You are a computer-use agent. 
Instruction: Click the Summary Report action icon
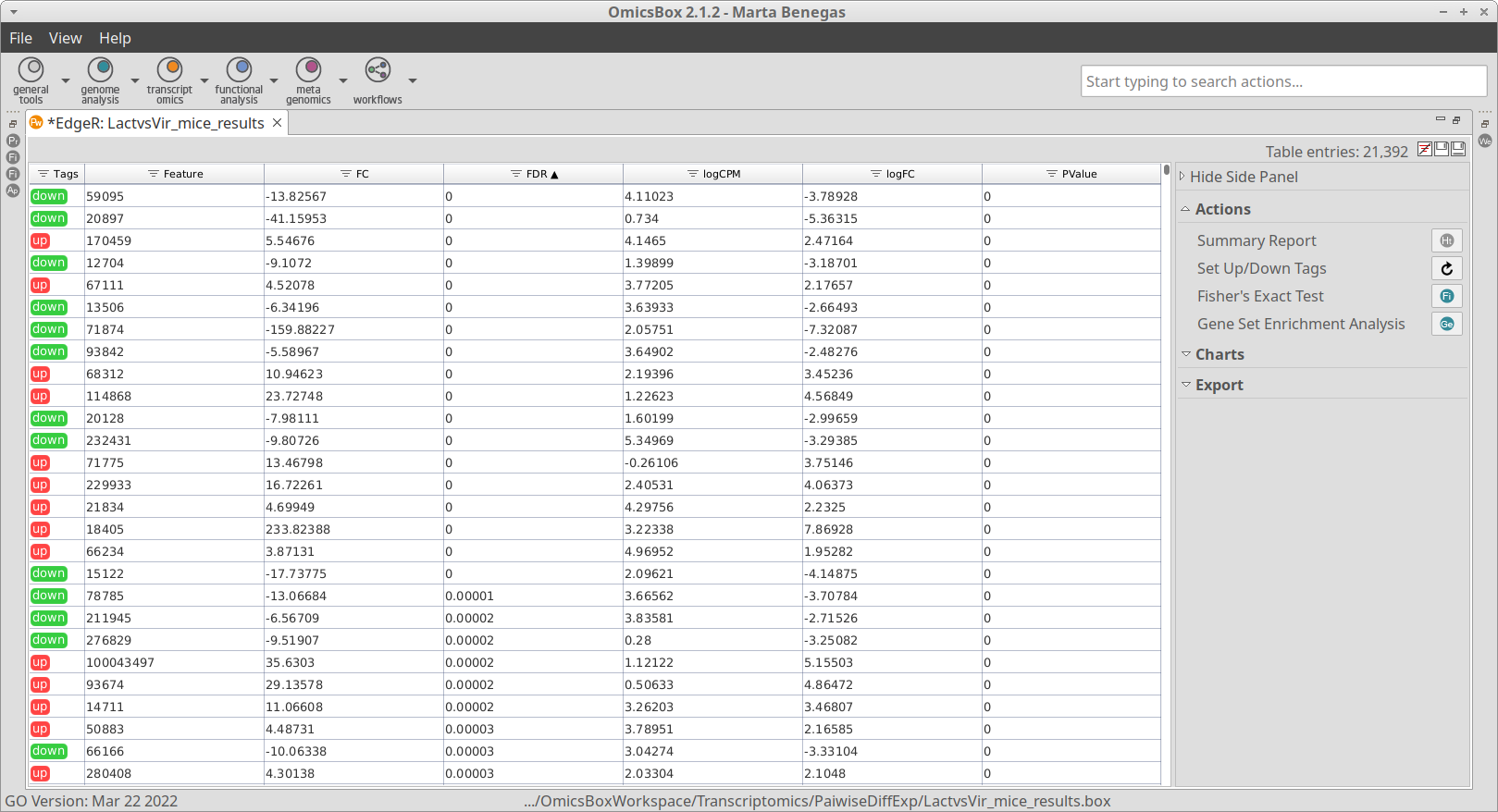[x=1446, y=240]
